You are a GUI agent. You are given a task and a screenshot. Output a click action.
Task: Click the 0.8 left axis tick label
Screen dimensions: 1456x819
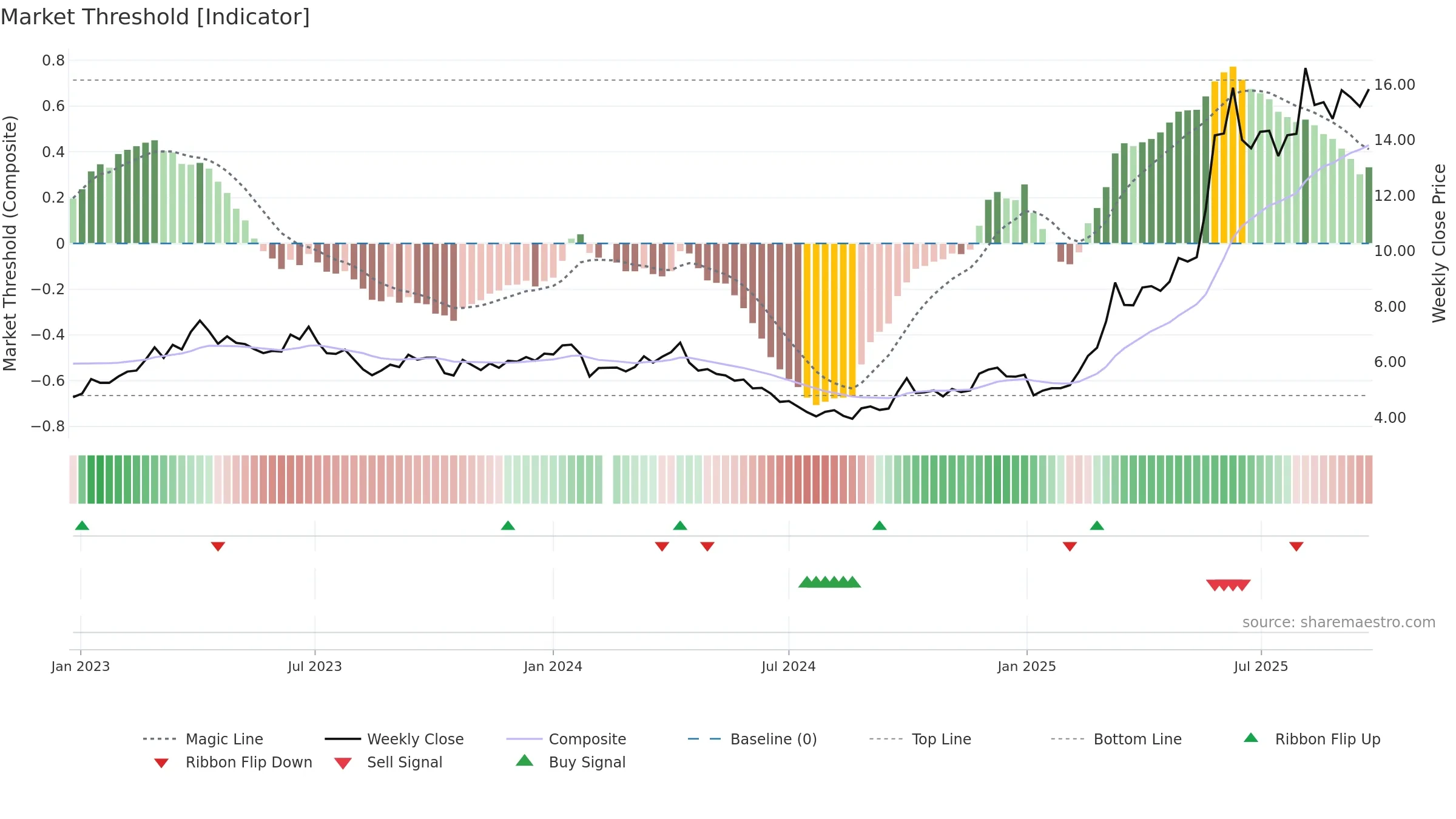(53, 60)
